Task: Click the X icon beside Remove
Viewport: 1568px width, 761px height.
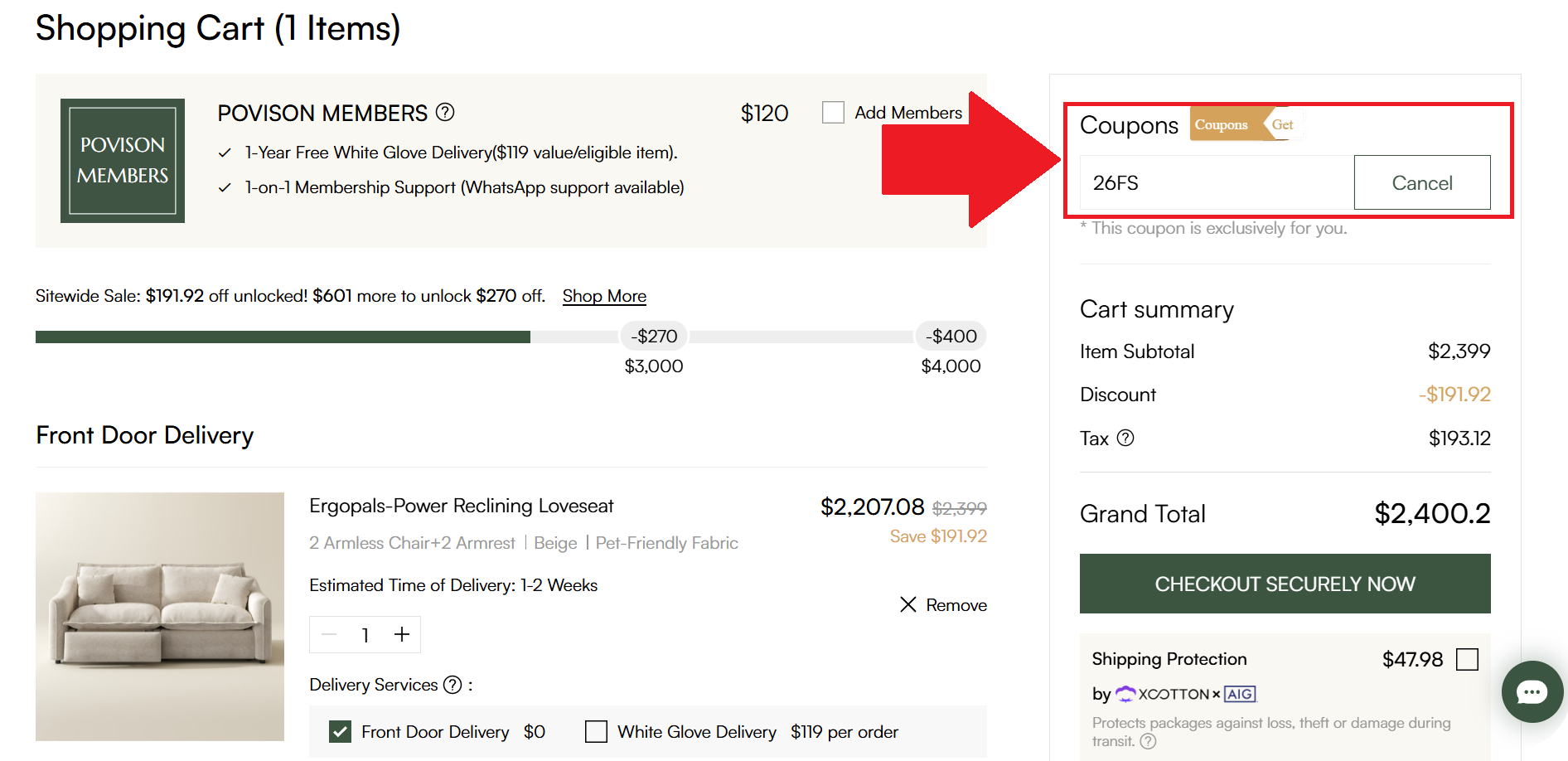Action: [x=908, y=604]
